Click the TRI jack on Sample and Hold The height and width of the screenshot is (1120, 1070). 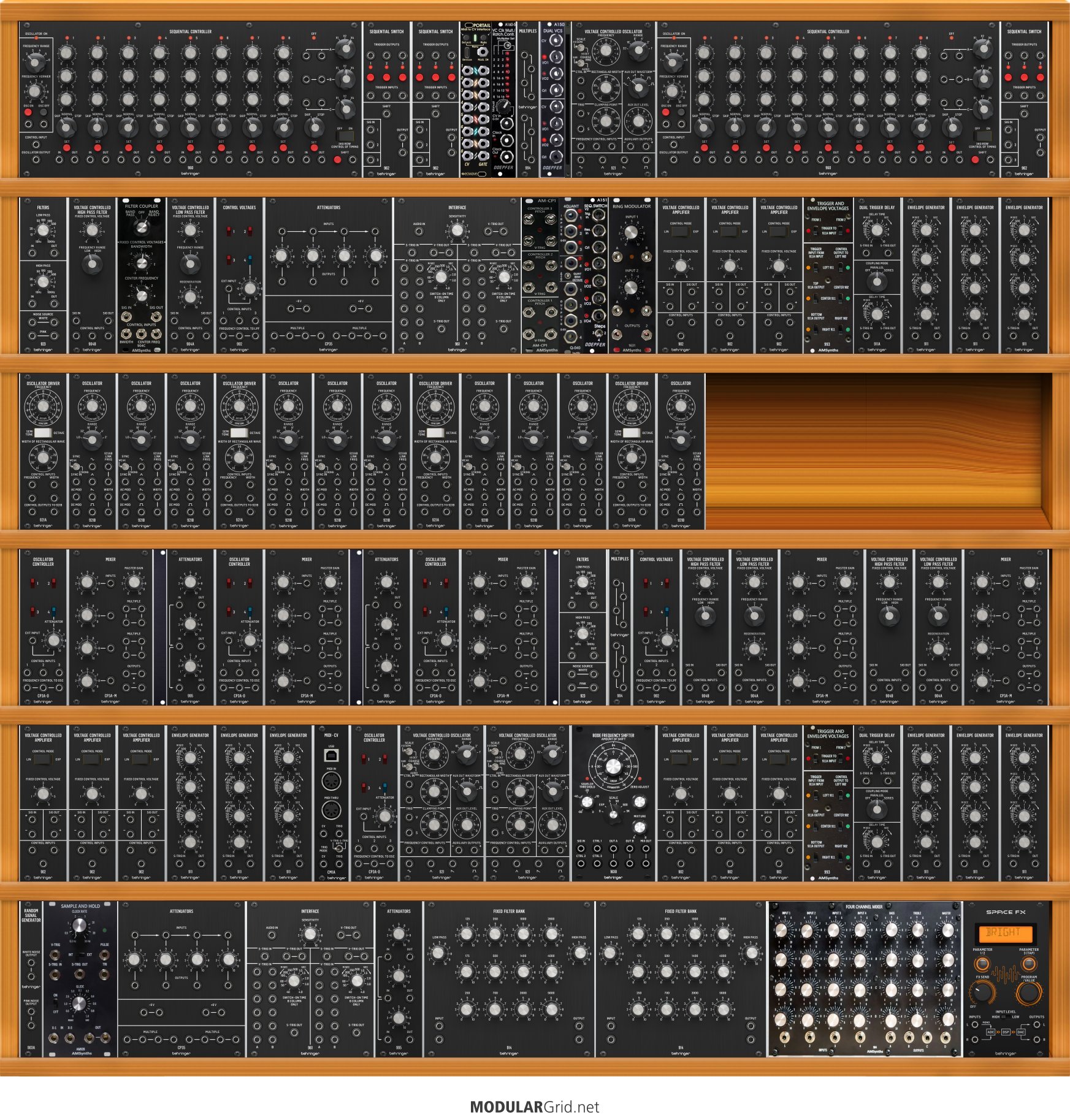tap(105, 974)
